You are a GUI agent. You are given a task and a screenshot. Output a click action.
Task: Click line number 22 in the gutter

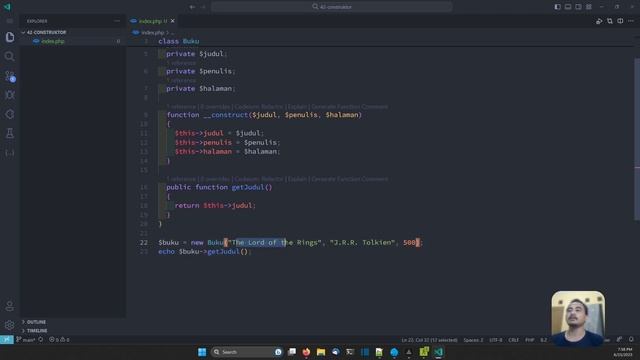tap(144, 242)
